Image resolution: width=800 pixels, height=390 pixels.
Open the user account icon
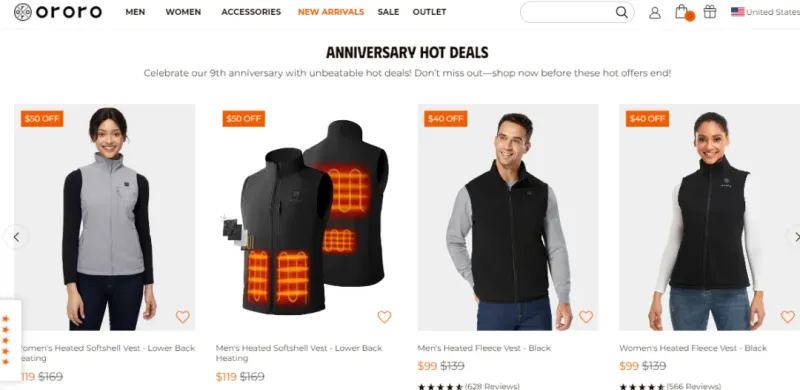(x=655, y=13)
